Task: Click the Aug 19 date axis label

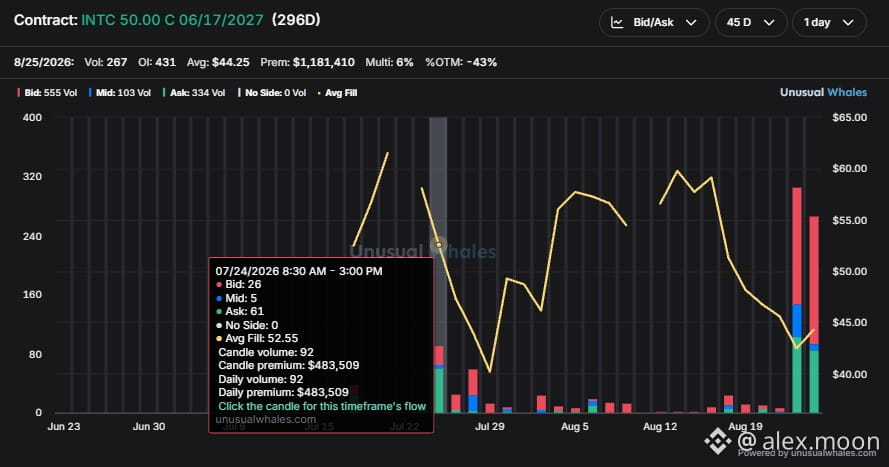Action: tap(745, 426)
